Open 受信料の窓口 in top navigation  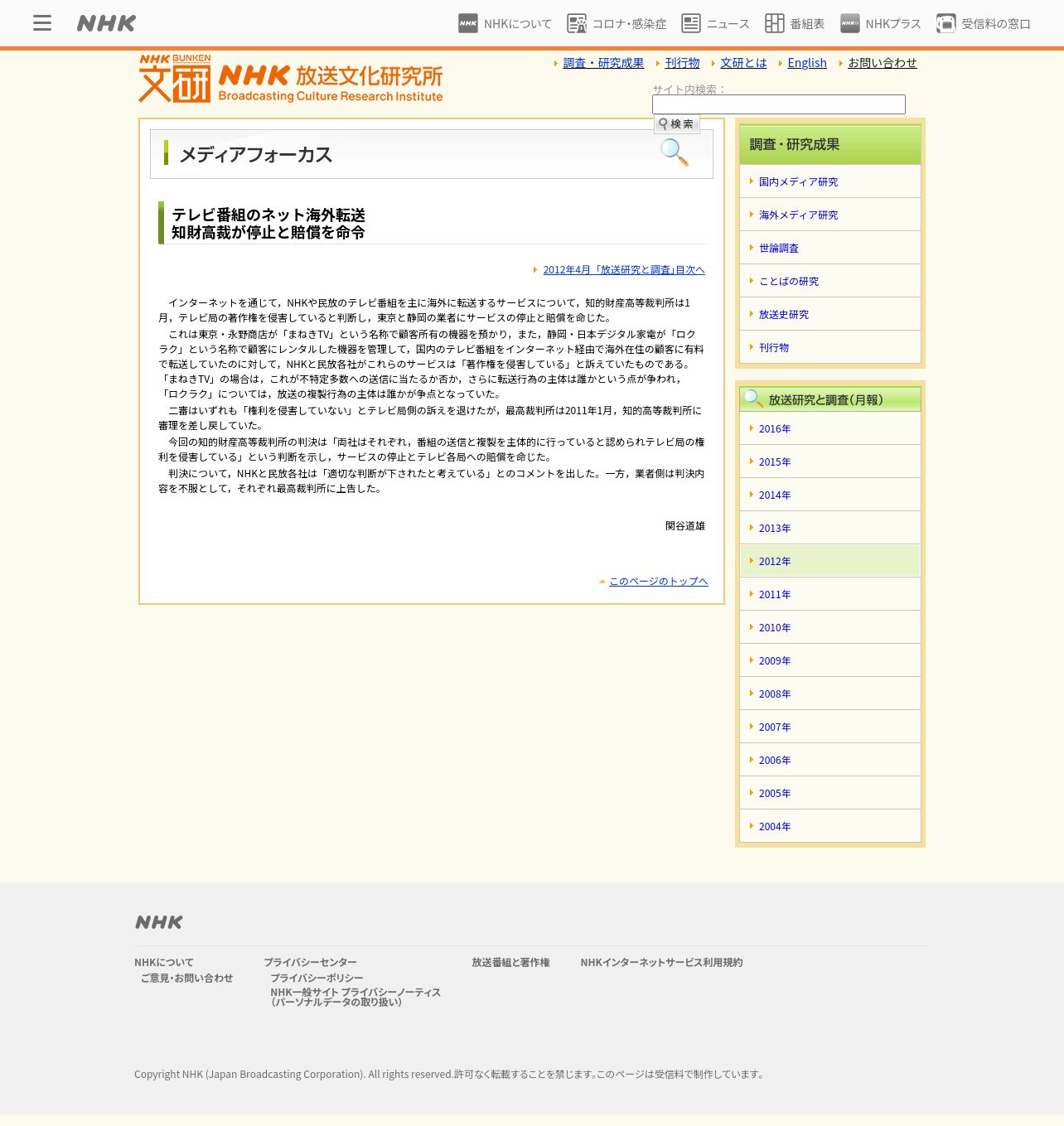pos(996,24)
